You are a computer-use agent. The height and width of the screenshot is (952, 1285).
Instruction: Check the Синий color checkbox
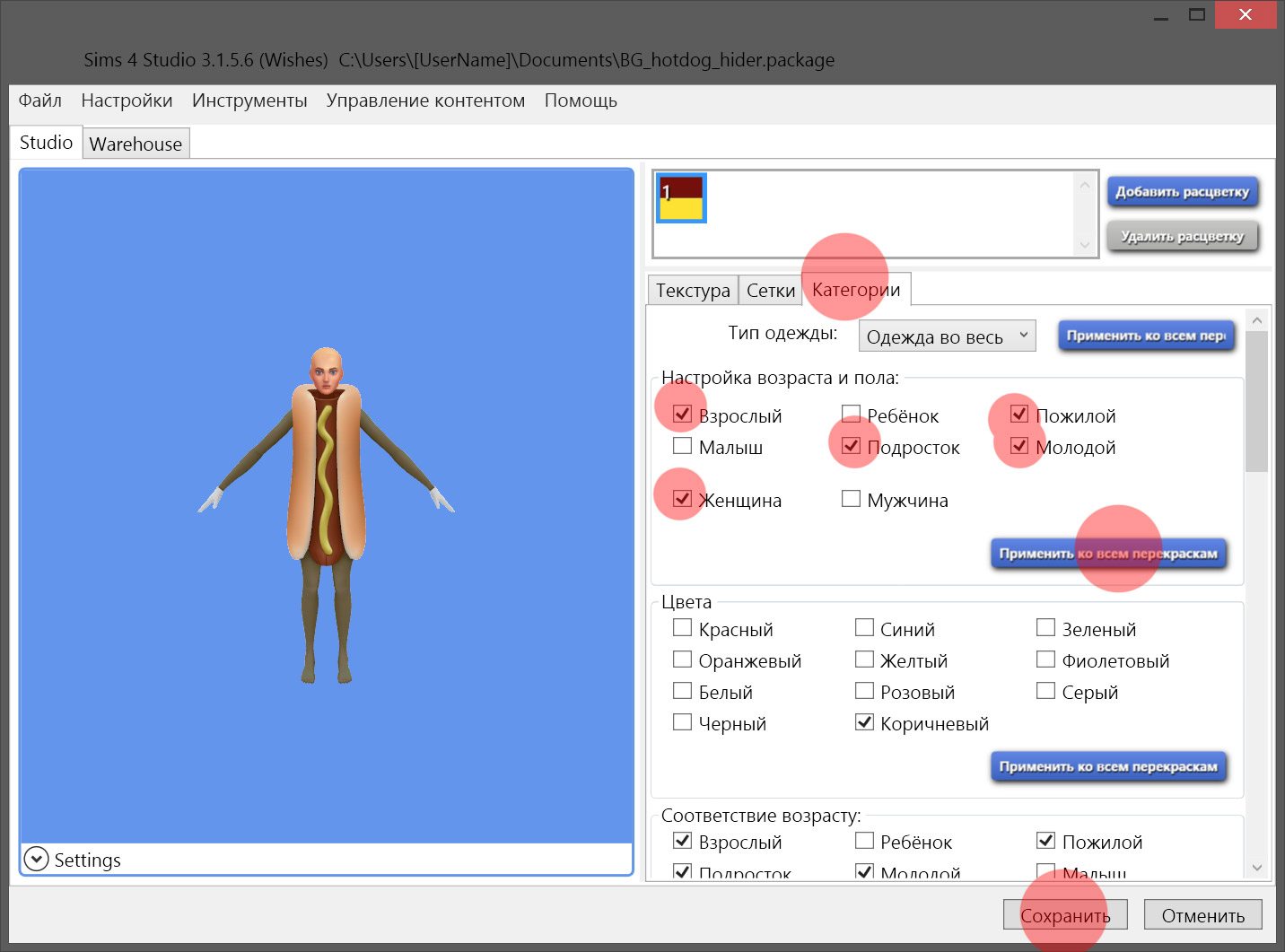tap(864, 627)
